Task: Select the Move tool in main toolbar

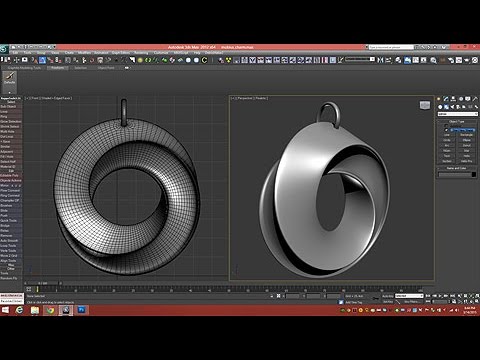Action: pyautogui.click(x=16, y=60)
